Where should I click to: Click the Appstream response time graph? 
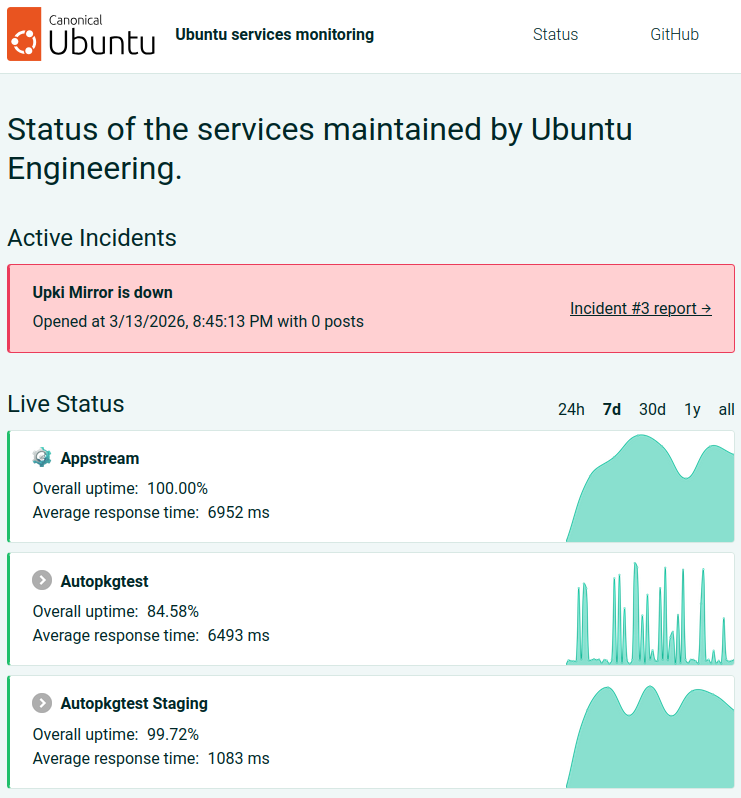coord(650,490)
